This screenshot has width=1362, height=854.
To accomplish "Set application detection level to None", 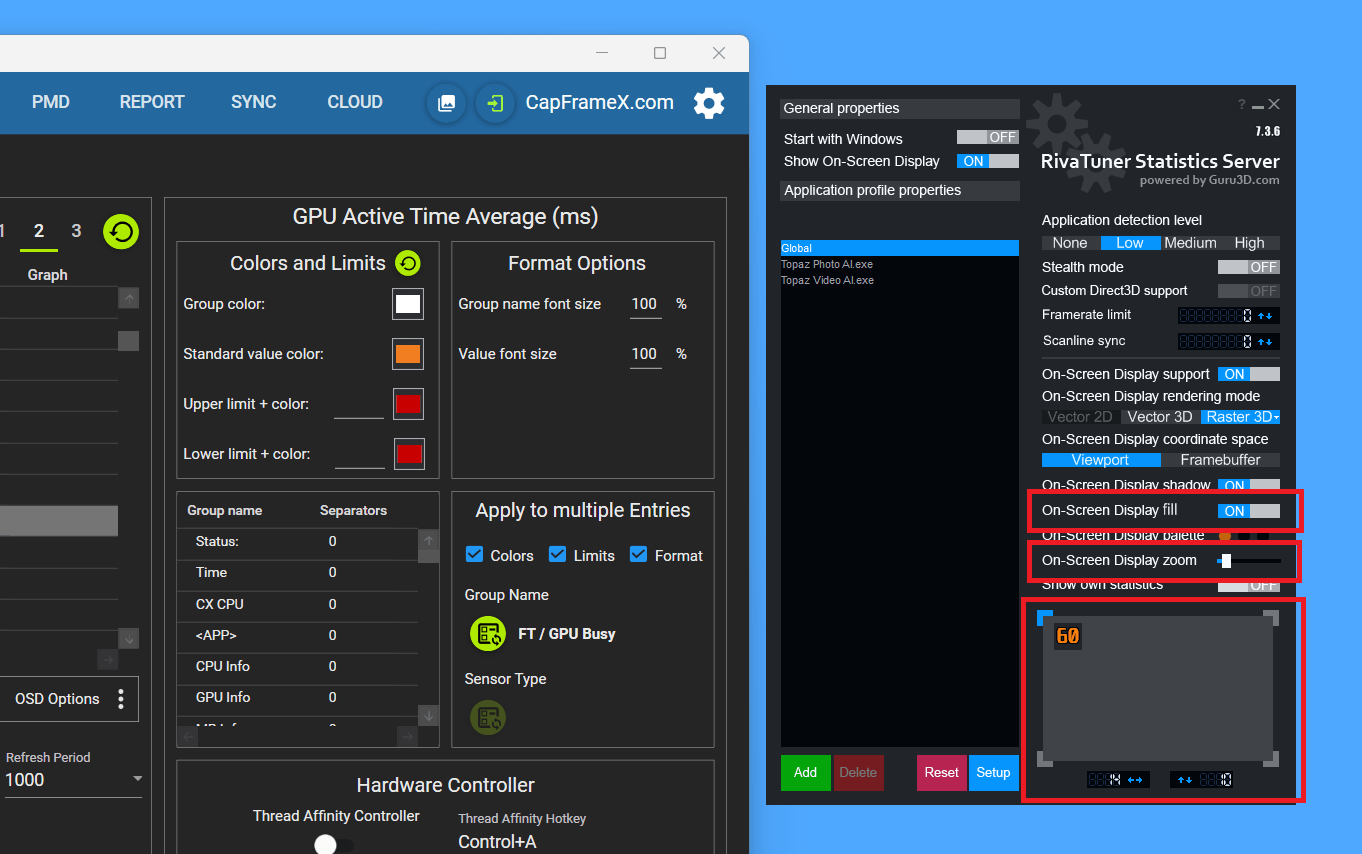I will pos(1070,243).
